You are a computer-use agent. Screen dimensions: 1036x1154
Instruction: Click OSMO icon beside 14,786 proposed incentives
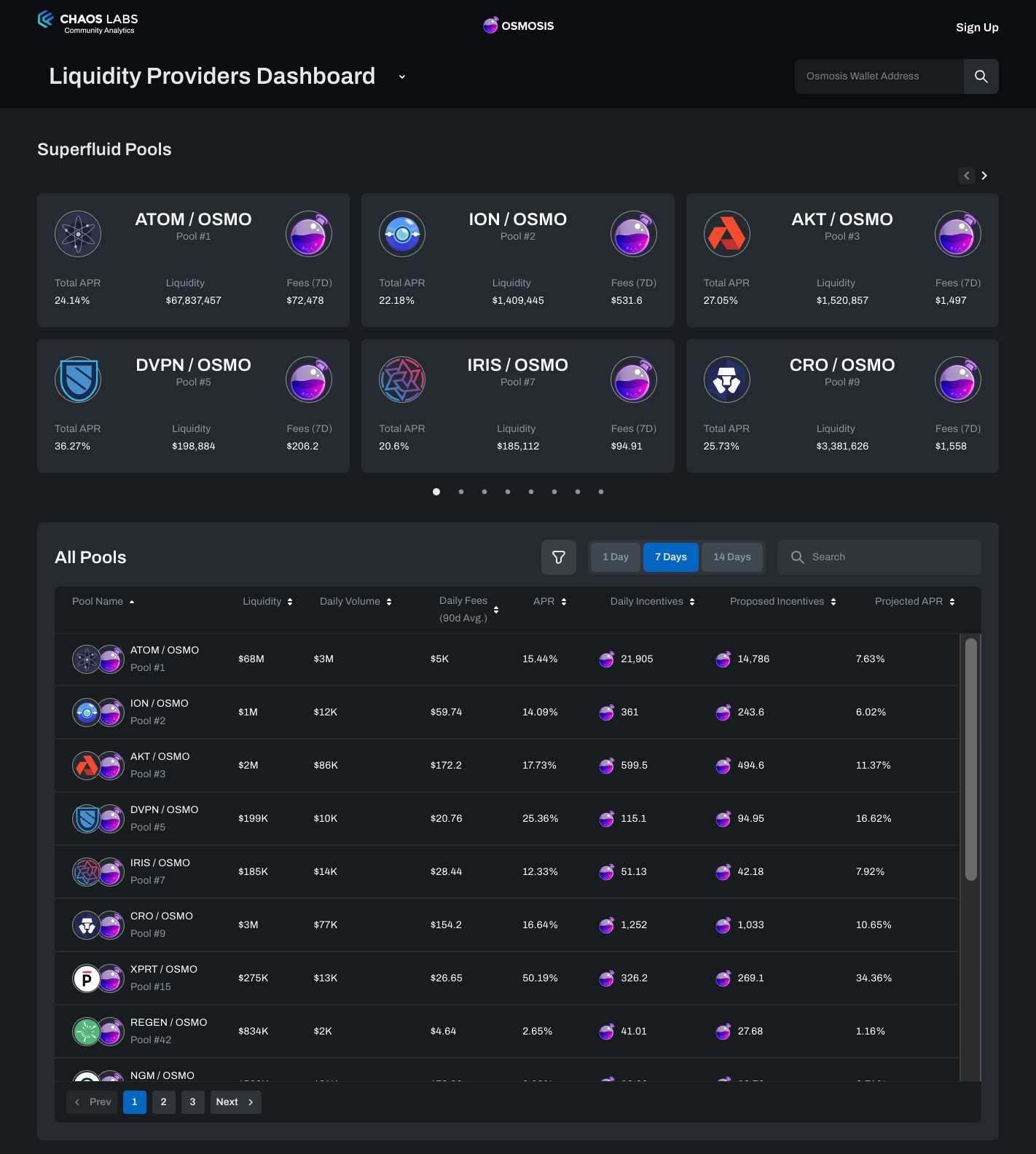click(x=723, y=659)
